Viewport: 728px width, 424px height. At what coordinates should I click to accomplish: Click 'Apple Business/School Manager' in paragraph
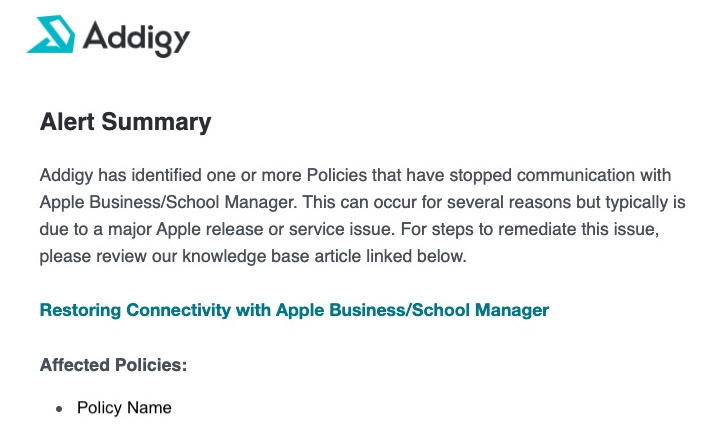168,202
